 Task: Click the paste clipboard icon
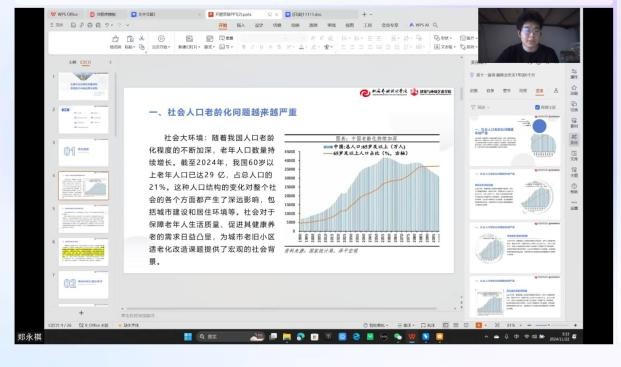(130, 39)
